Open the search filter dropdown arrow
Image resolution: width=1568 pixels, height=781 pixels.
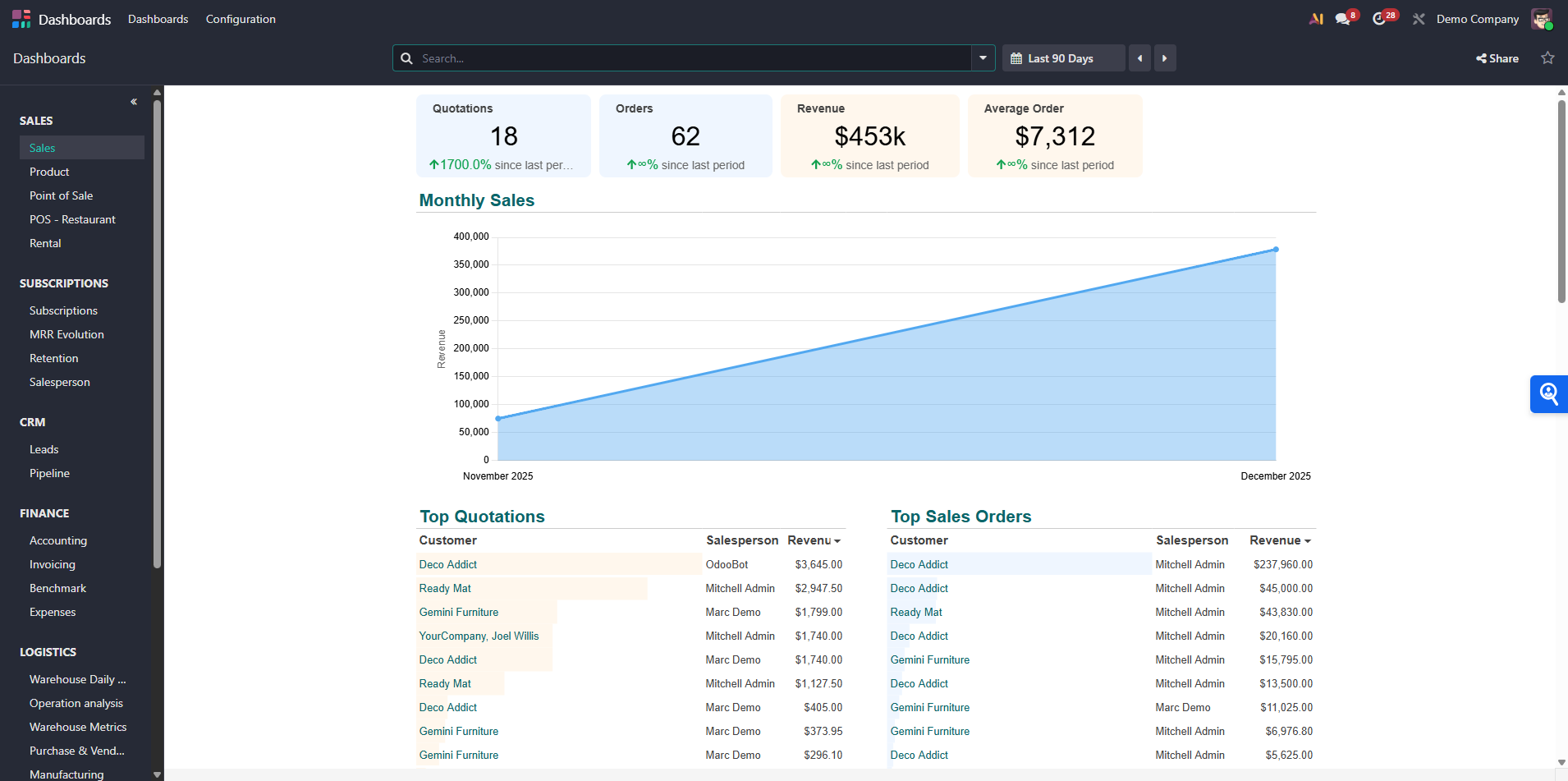pyautogui.click(x=982, y=57)
